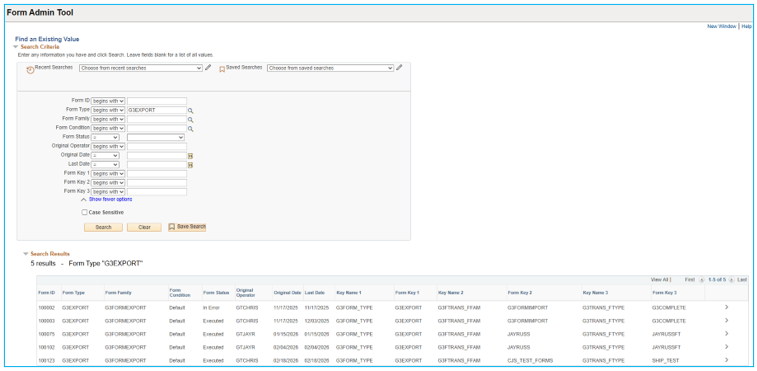Open Form Condition operator dropdown
The width and height of the screenshot is (757, 371).
pyautogui.click(x=108, y=128)
